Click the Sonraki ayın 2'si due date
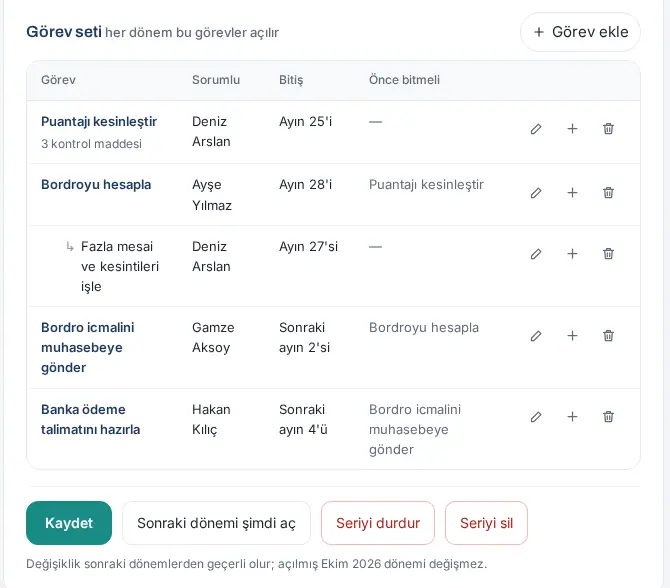 (x=305, y=338)
